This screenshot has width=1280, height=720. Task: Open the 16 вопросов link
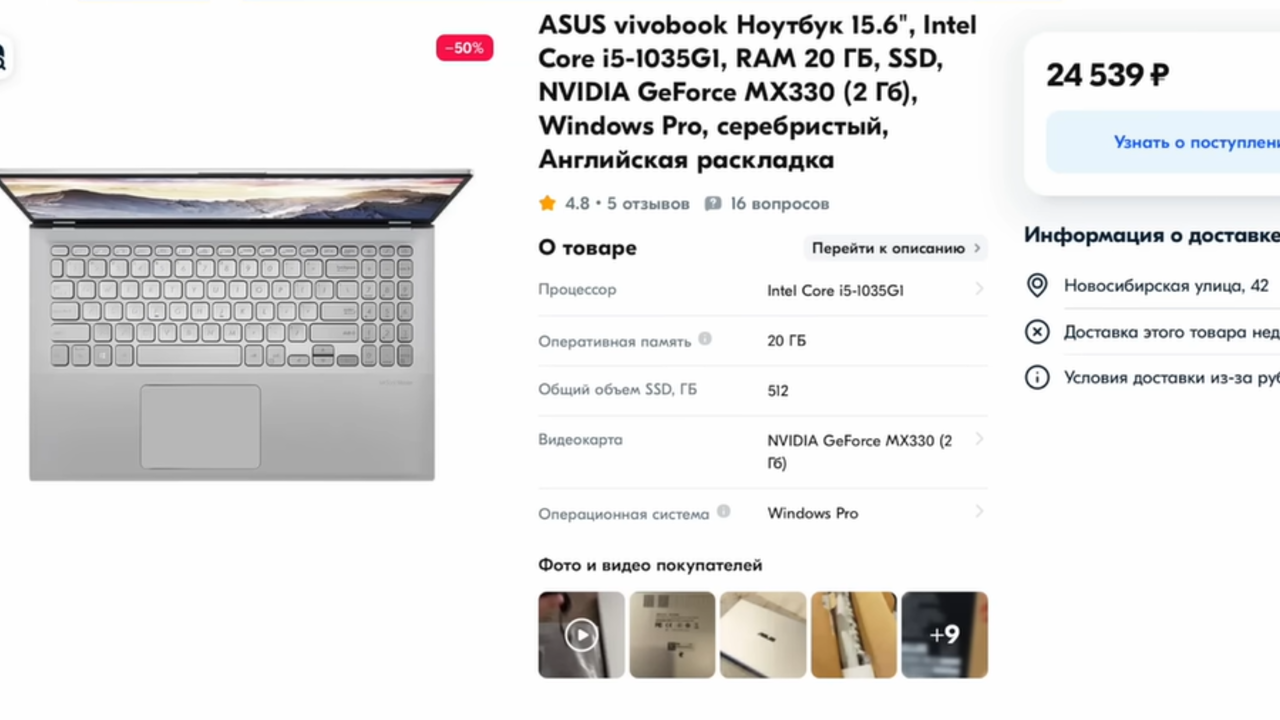point(779,203)
